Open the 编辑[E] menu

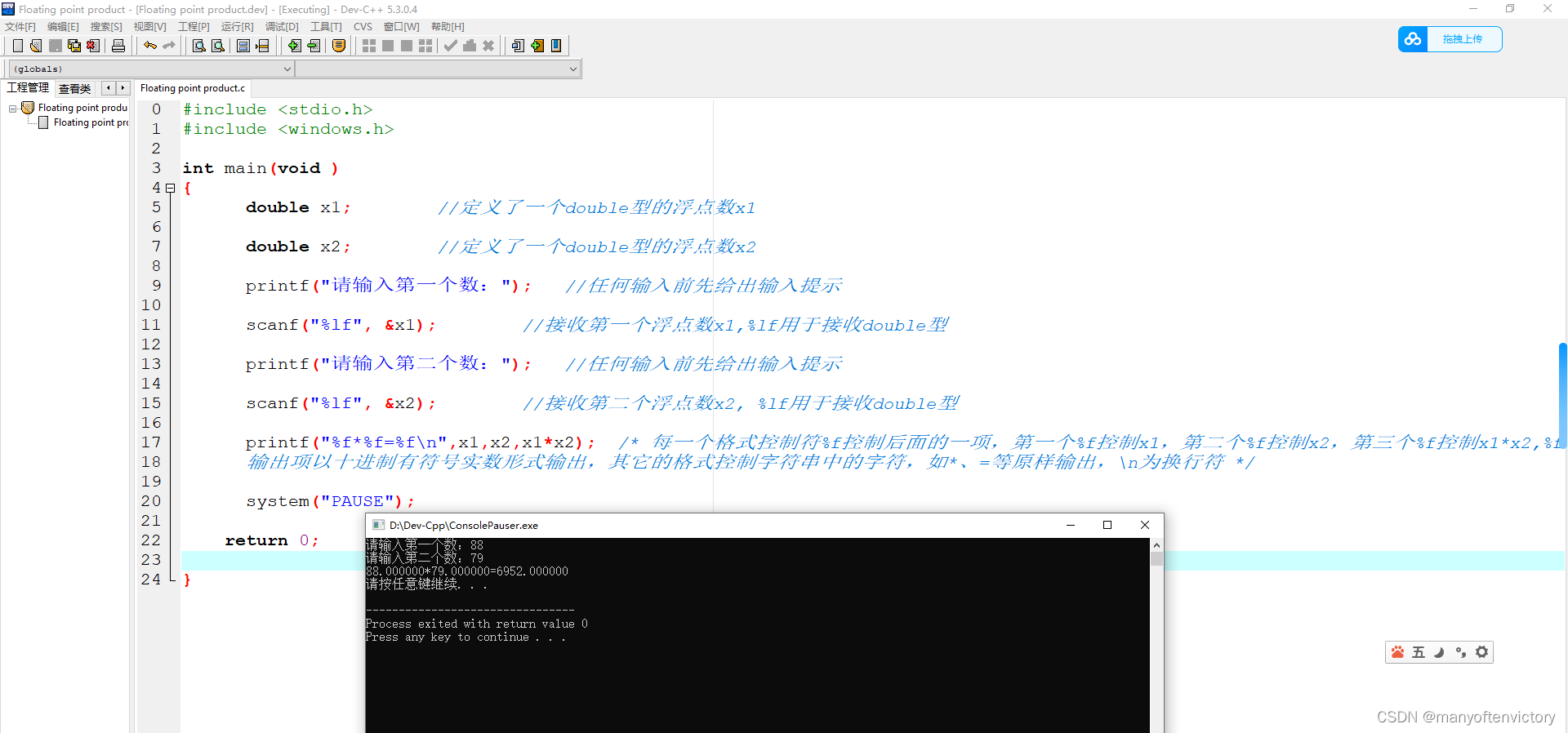coord(63,27)
